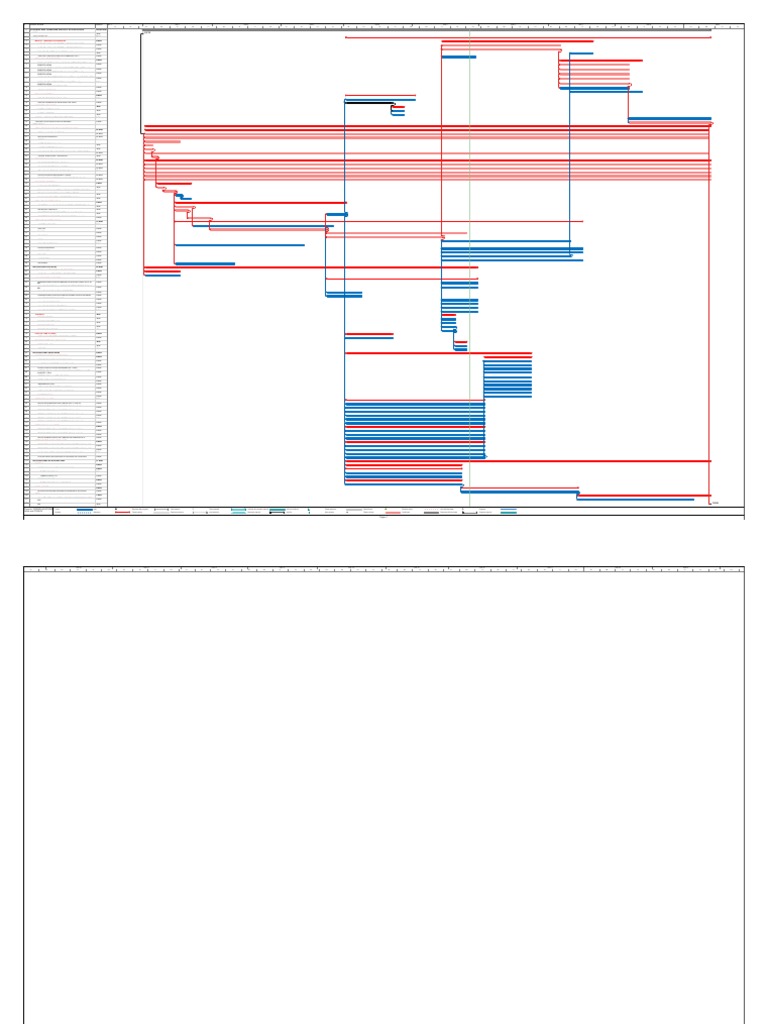Select the row ID column of the task table

tap(27, 266)
